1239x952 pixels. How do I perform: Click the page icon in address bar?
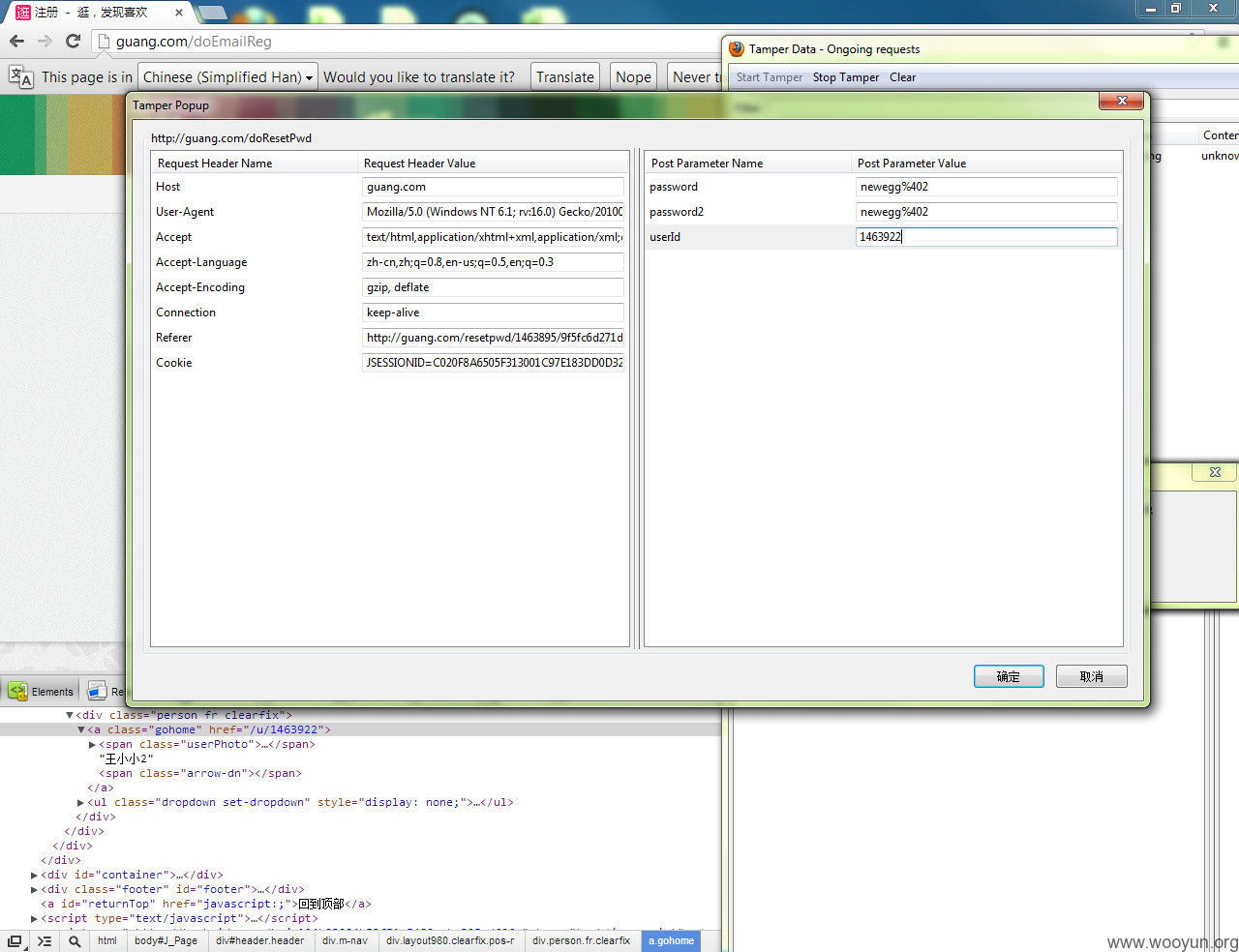coord(105,42)
